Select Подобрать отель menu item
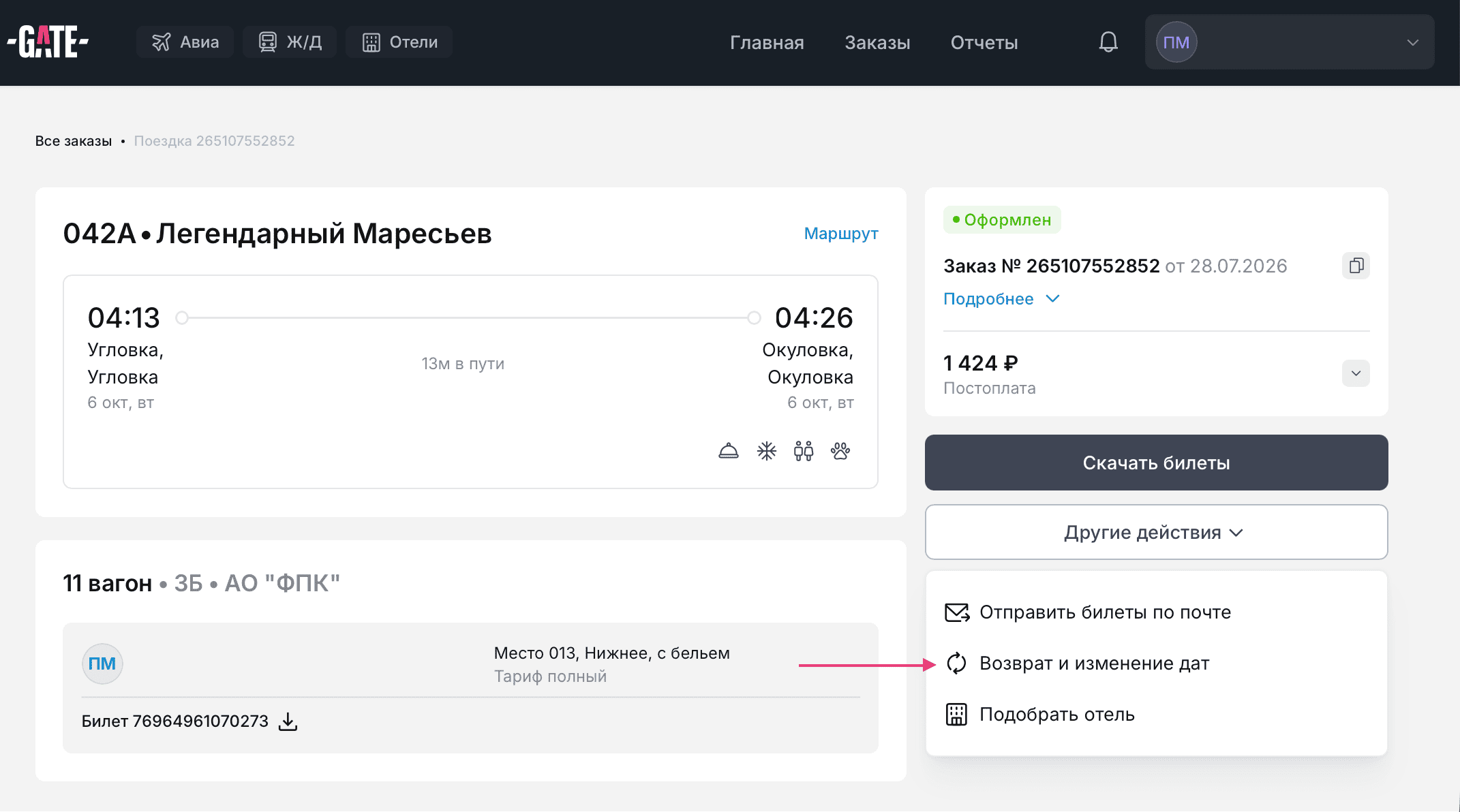Viewport: 1460px width, 812px height. [x=1040, y=715]
